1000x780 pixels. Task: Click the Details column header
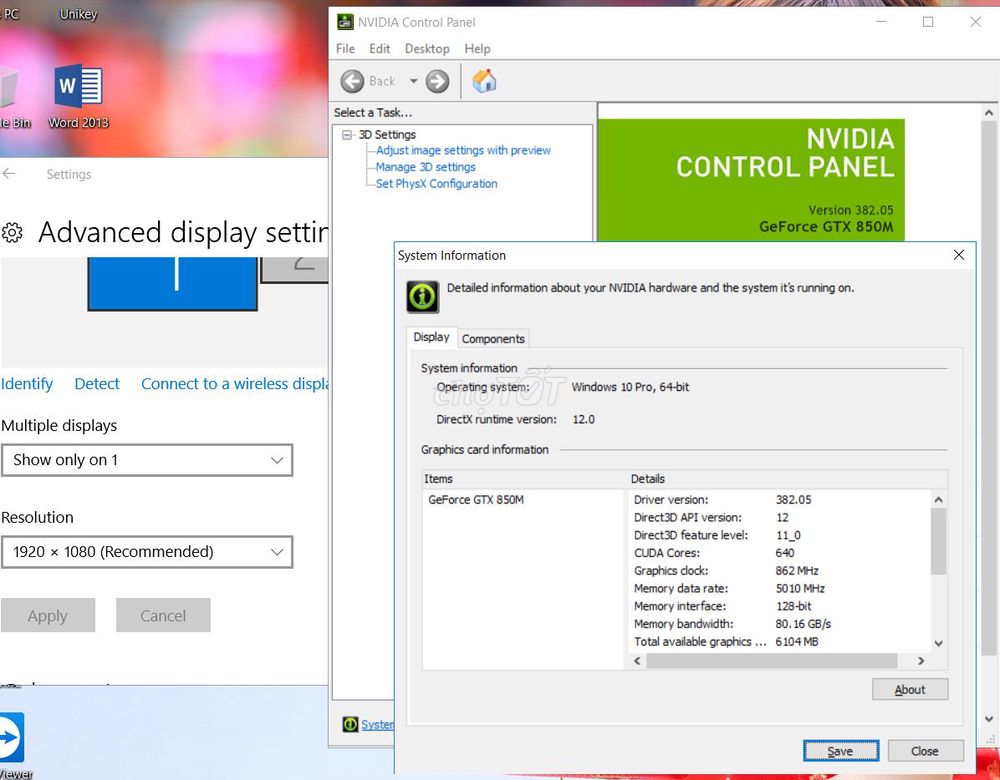[x=787, y=479]
